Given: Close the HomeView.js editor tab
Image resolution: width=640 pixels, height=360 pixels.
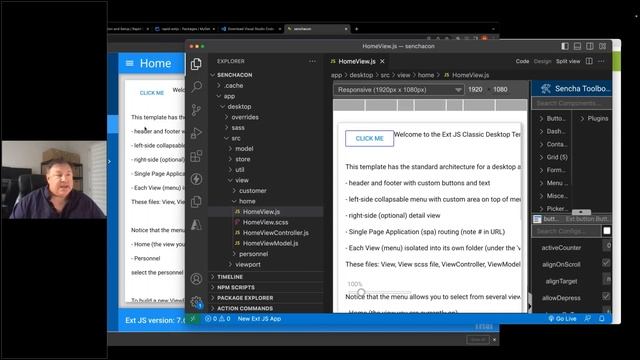Looking at the screenshot, I should point(382,61).
